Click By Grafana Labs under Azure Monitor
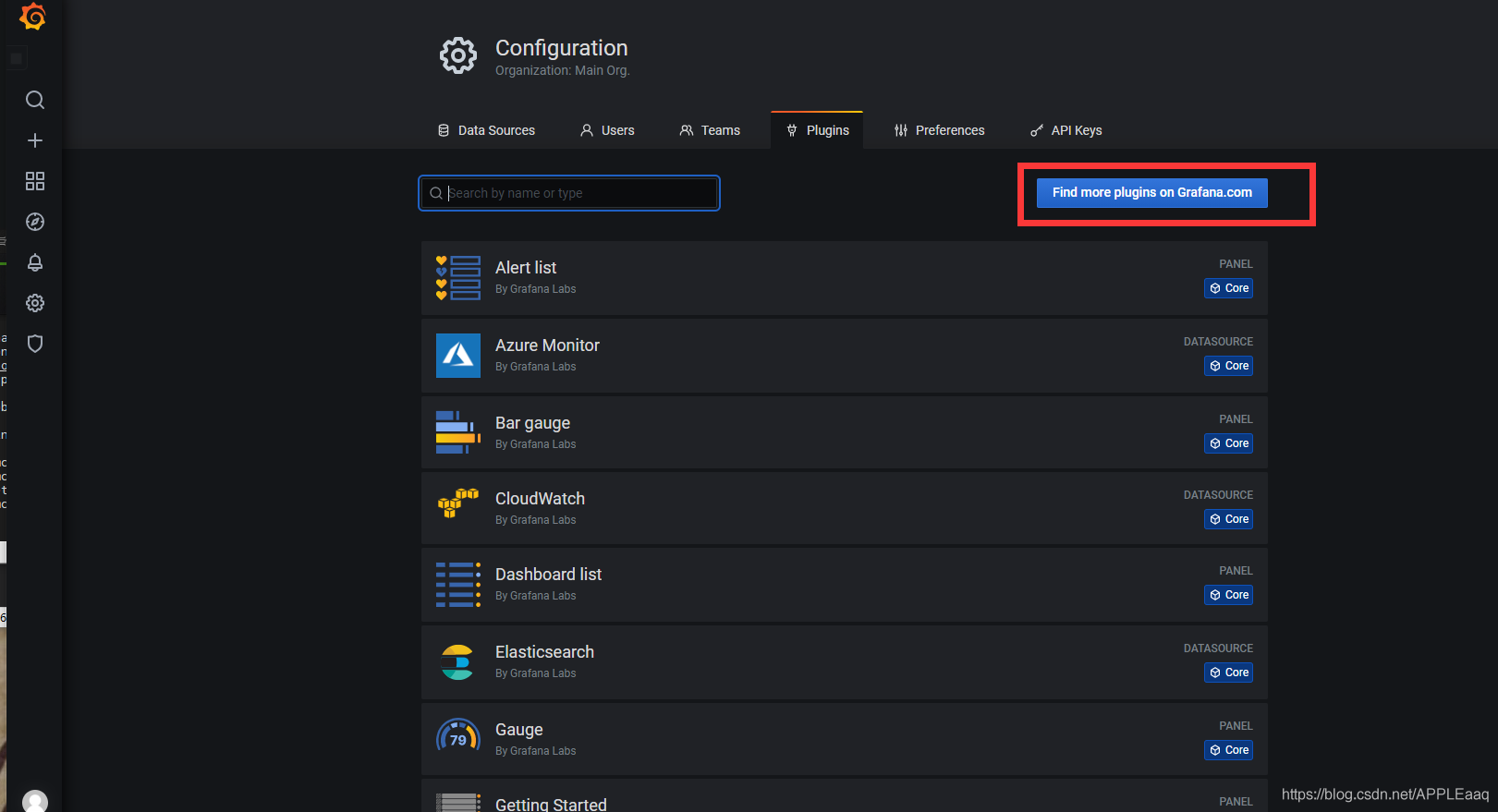This screenshot has height=812, width=1498. point(536,367)
